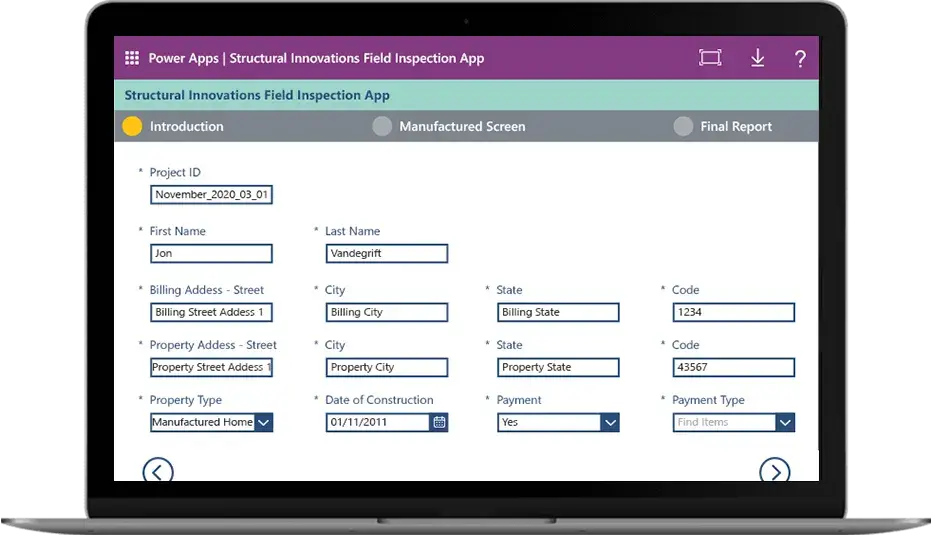Click the Property State input field
The width and height of the screenshot is (931, 535).
(x=558, y=368)
